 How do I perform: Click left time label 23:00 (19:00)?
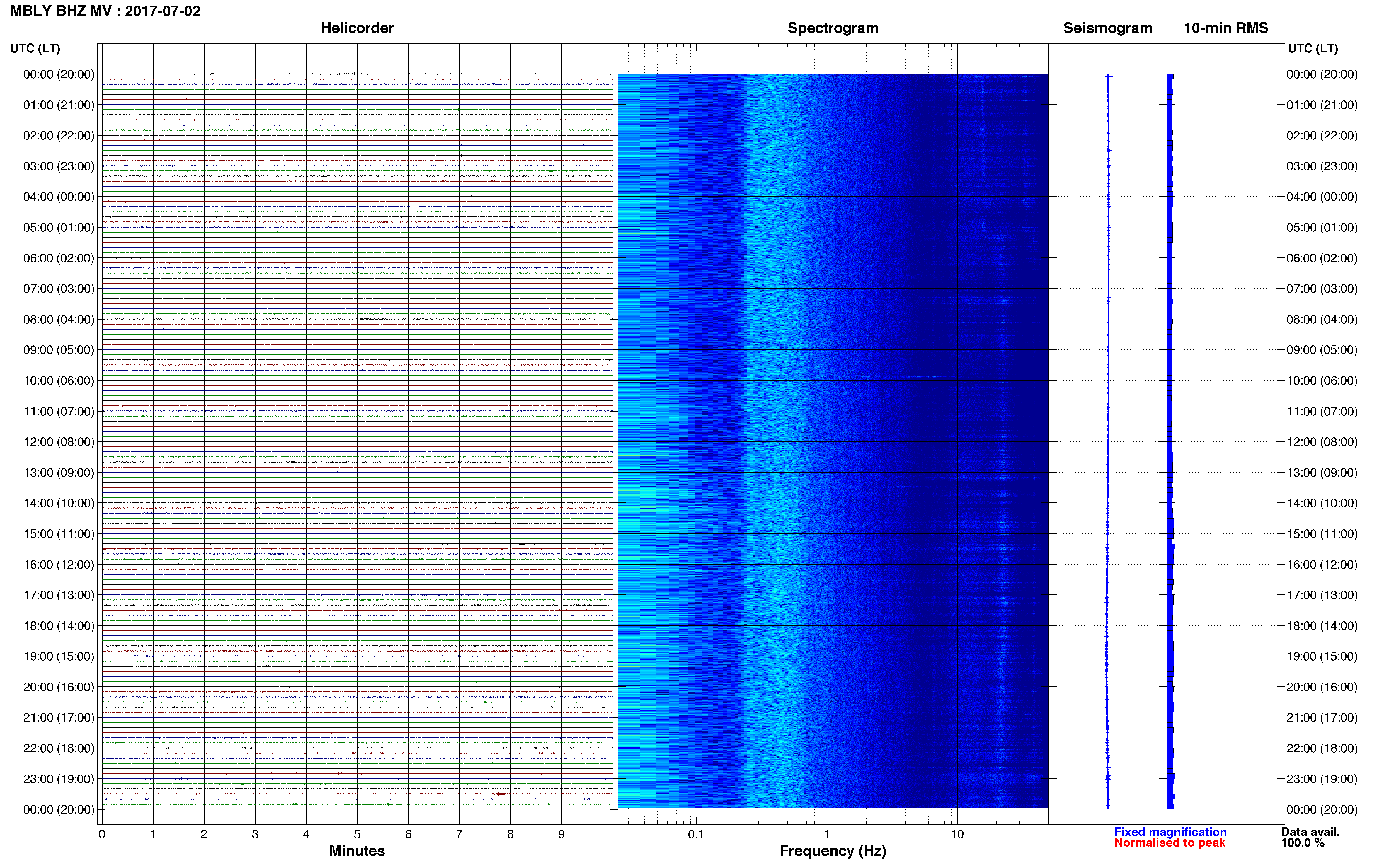tap(59, 779)
